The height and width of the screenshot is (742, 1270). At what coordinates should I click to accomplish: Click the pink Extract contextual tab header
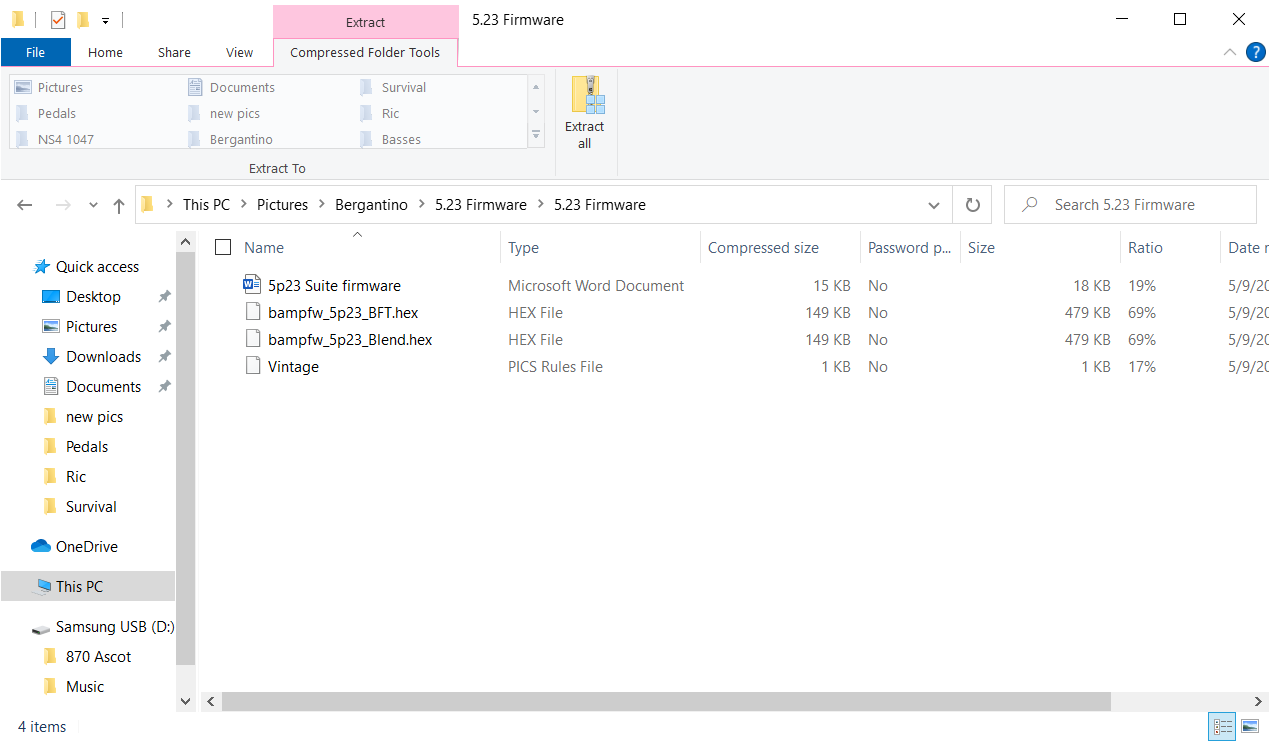point(365,22)
